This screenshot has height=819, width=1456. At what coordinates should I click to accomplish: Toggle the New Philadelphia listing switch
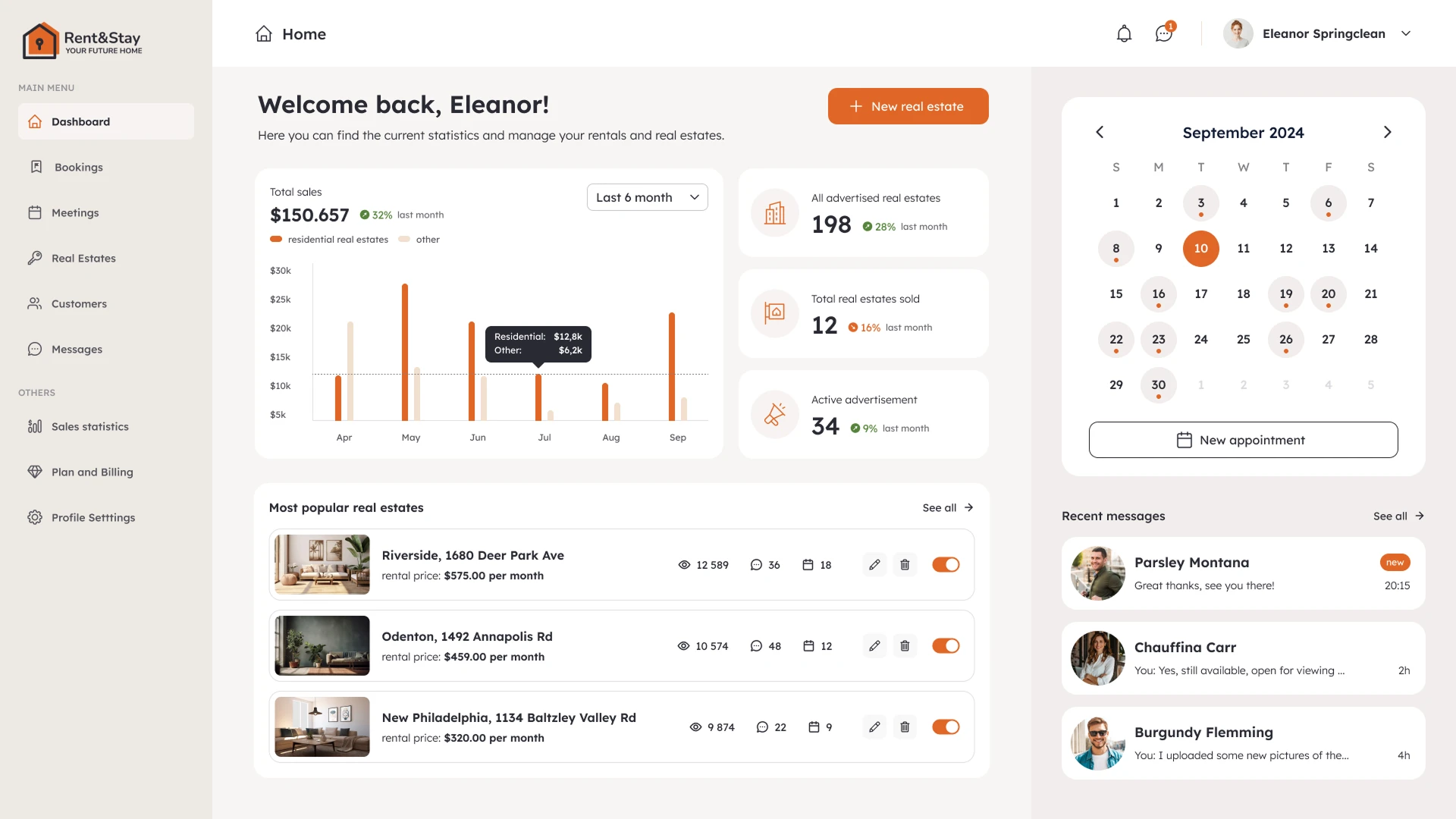[946, 726]
